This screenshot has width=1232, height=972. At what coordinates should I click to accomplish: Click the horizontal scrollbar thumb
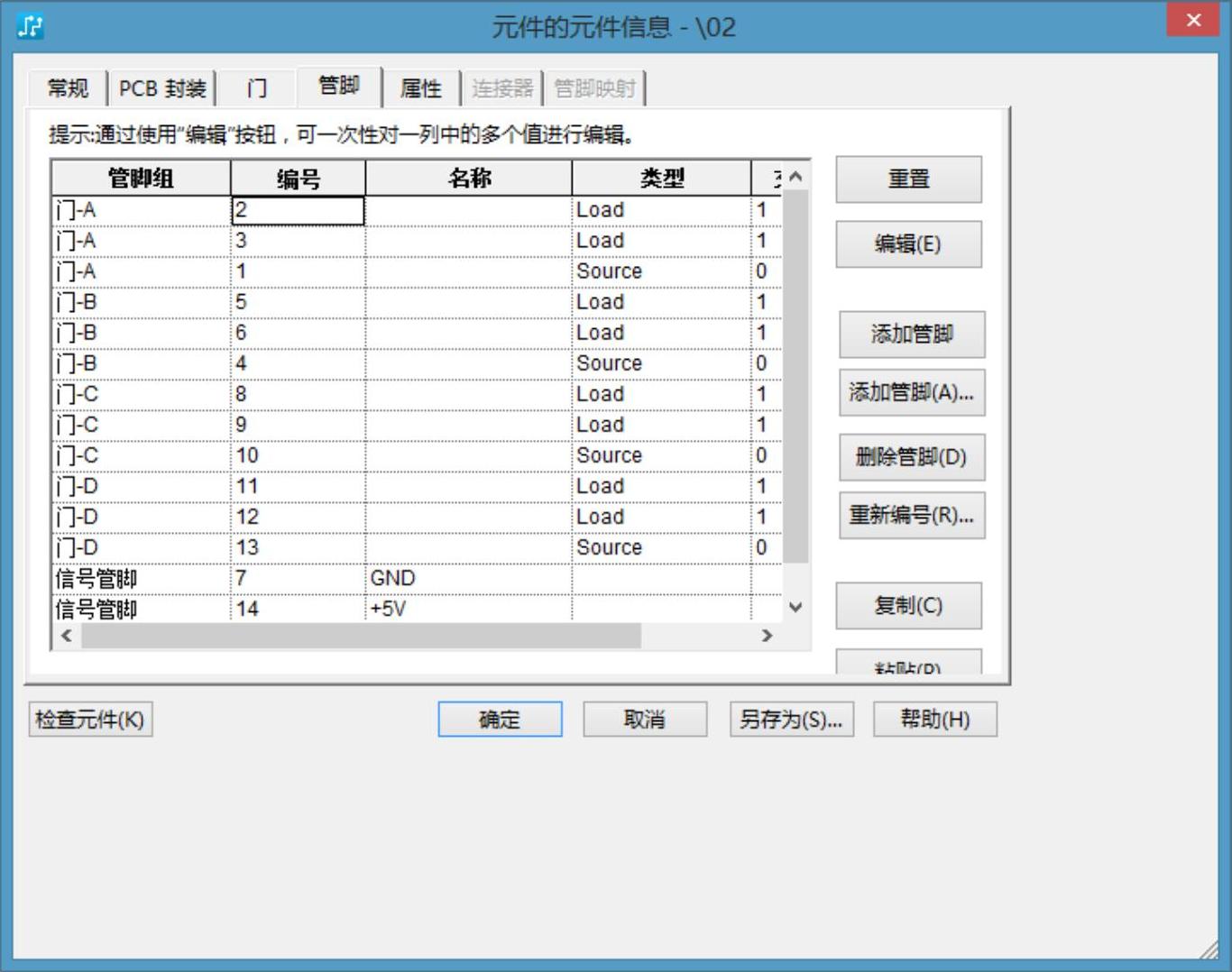click(361, 636)
